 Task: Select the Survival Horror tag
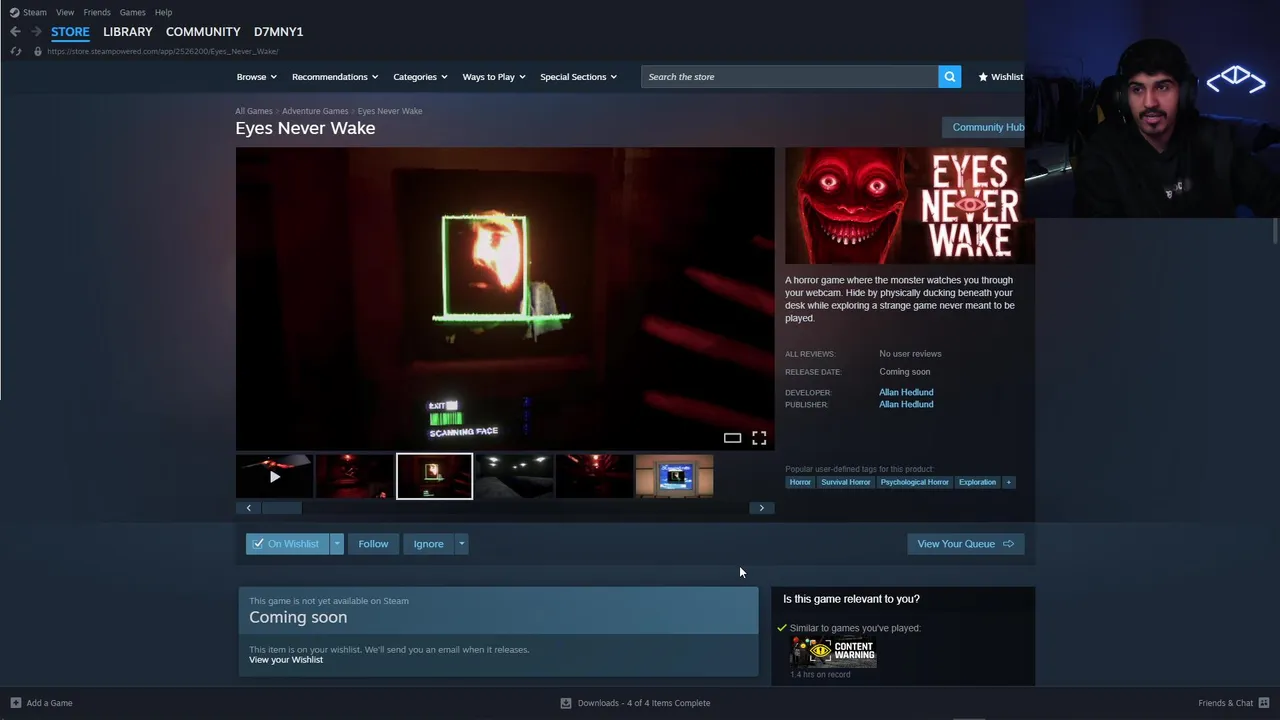pyautogui.click(x=845, y=482)
